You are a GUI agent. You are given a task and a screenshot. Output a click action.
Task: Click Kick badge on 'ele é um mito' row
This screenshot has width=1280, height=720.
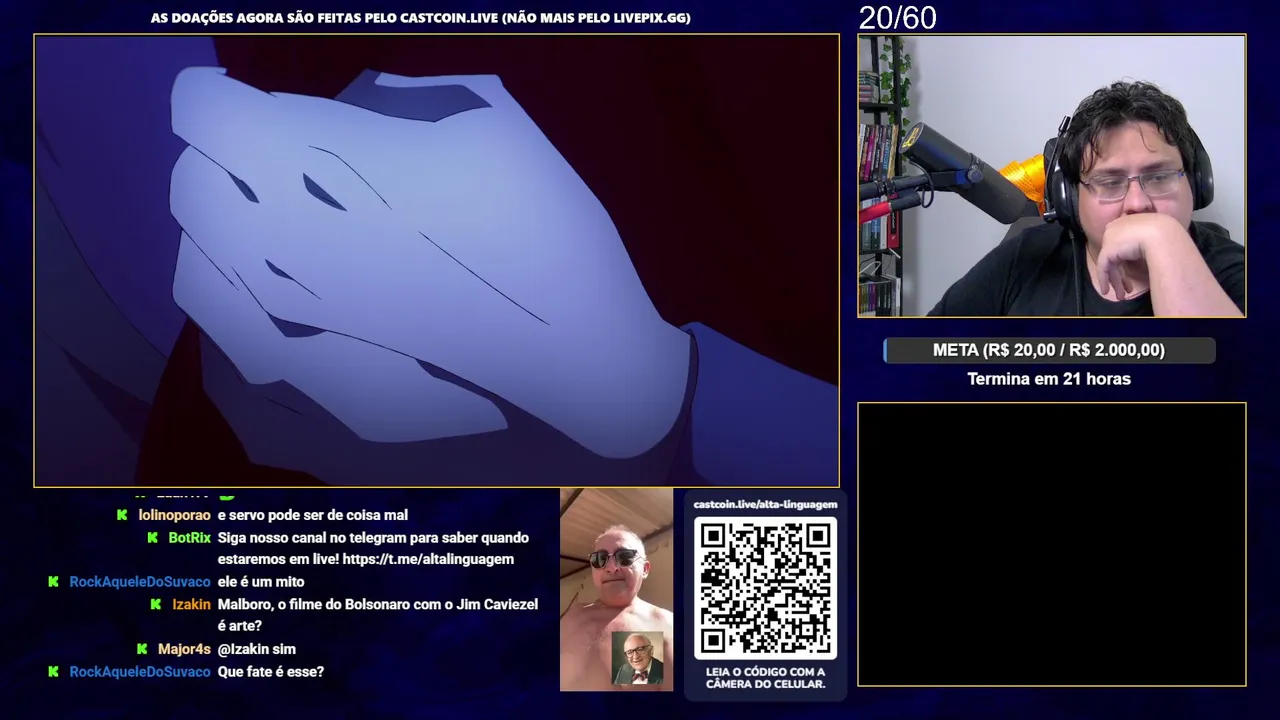[x=53, y=582]
